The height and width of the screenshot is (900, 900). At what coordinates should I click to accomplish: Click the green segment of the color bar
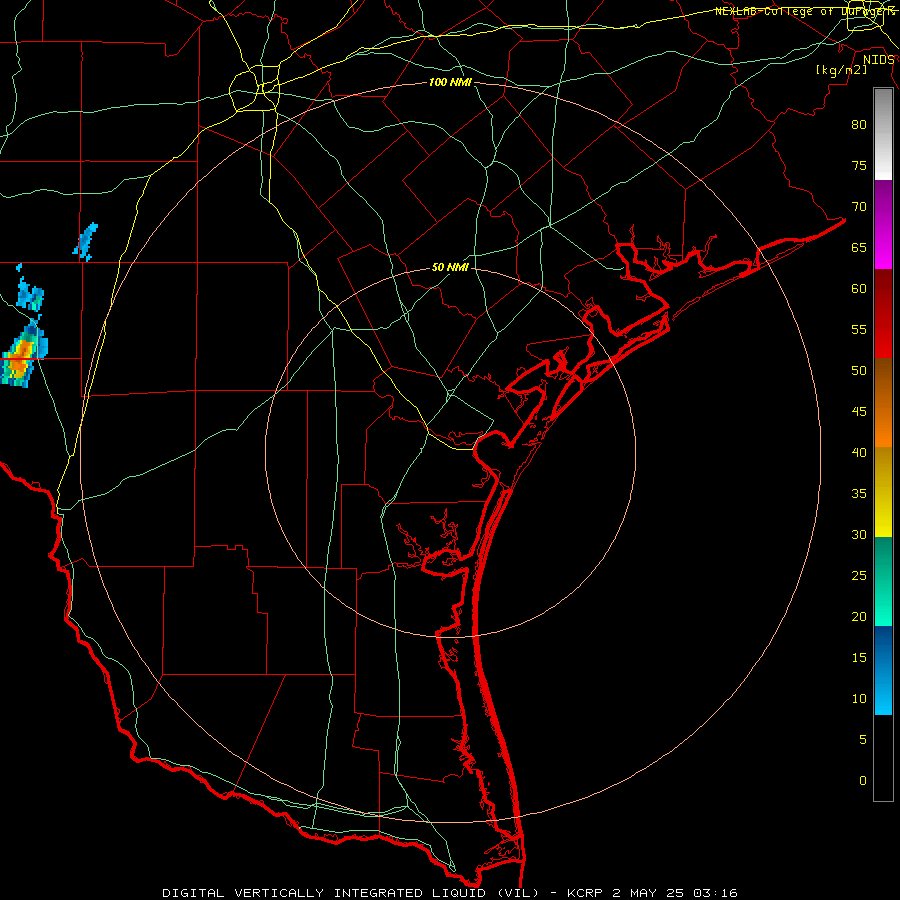883,581
